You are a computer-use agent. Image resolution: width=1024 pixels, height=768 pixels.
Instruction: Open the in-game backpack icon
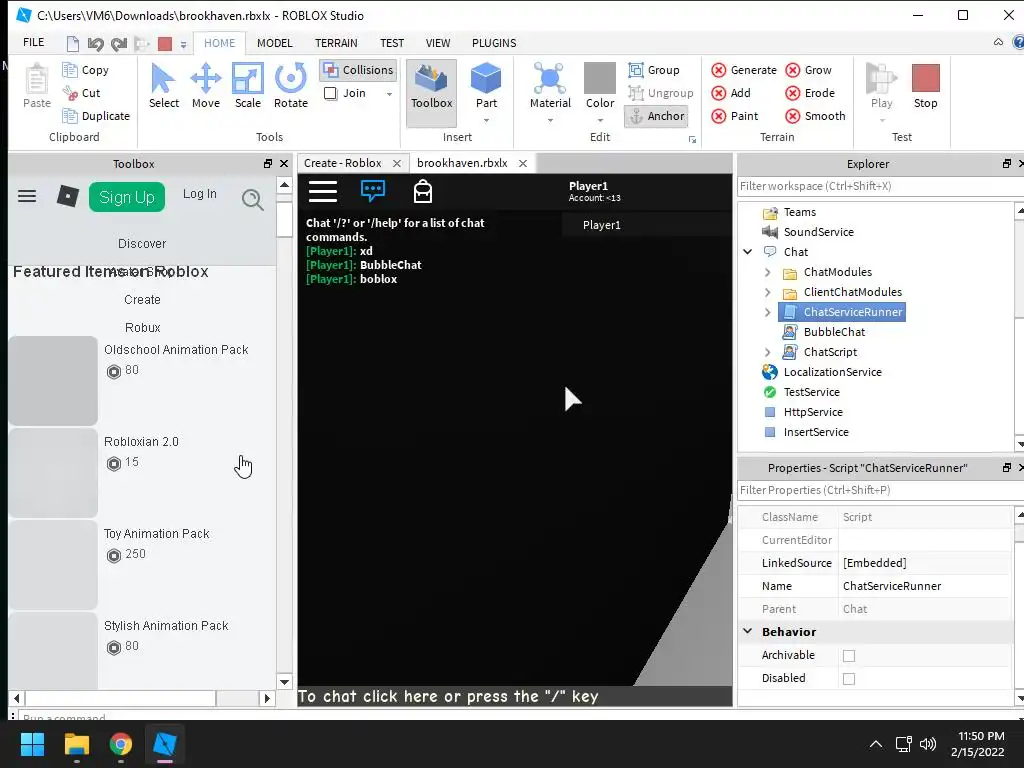[423, 191]
